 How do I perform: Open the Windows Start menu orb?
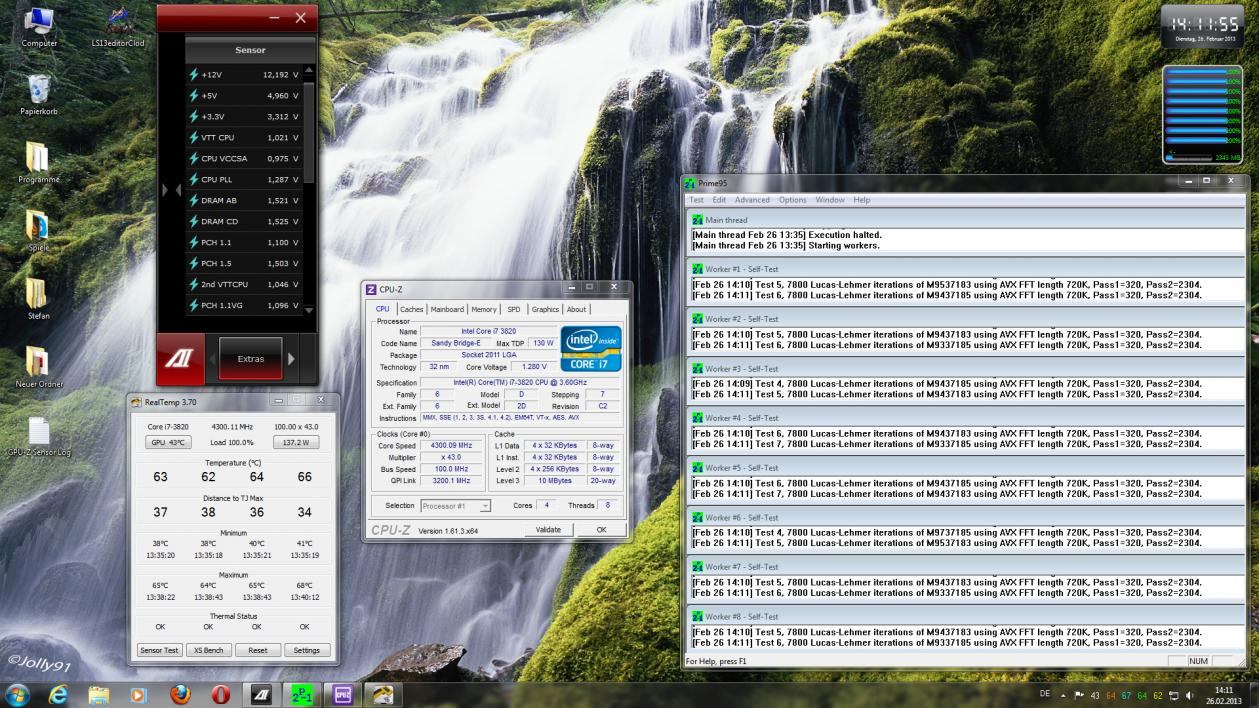(x=18, y=694)
